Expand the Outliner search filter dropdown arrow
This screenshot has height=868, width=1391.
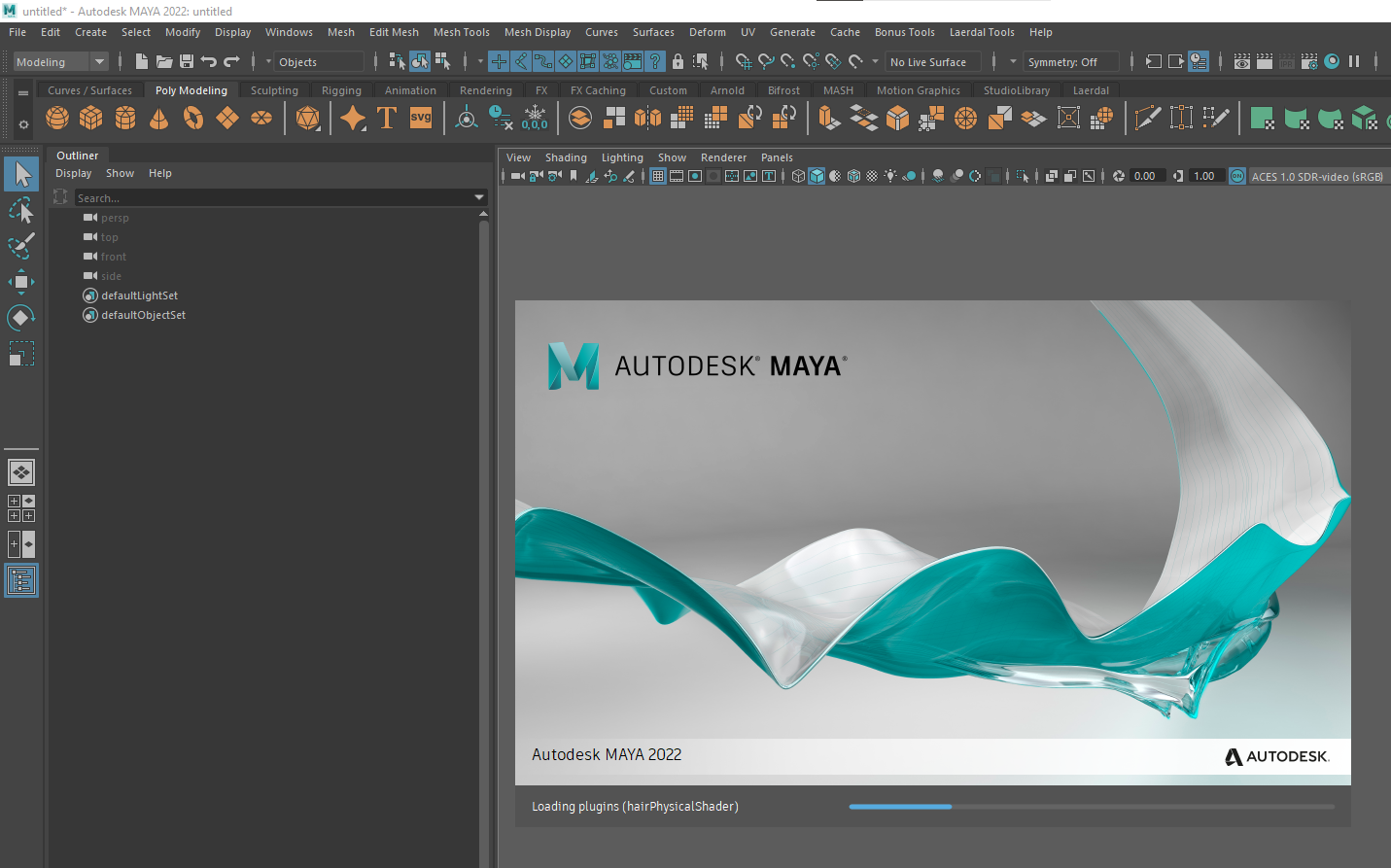tap(479, 197)
